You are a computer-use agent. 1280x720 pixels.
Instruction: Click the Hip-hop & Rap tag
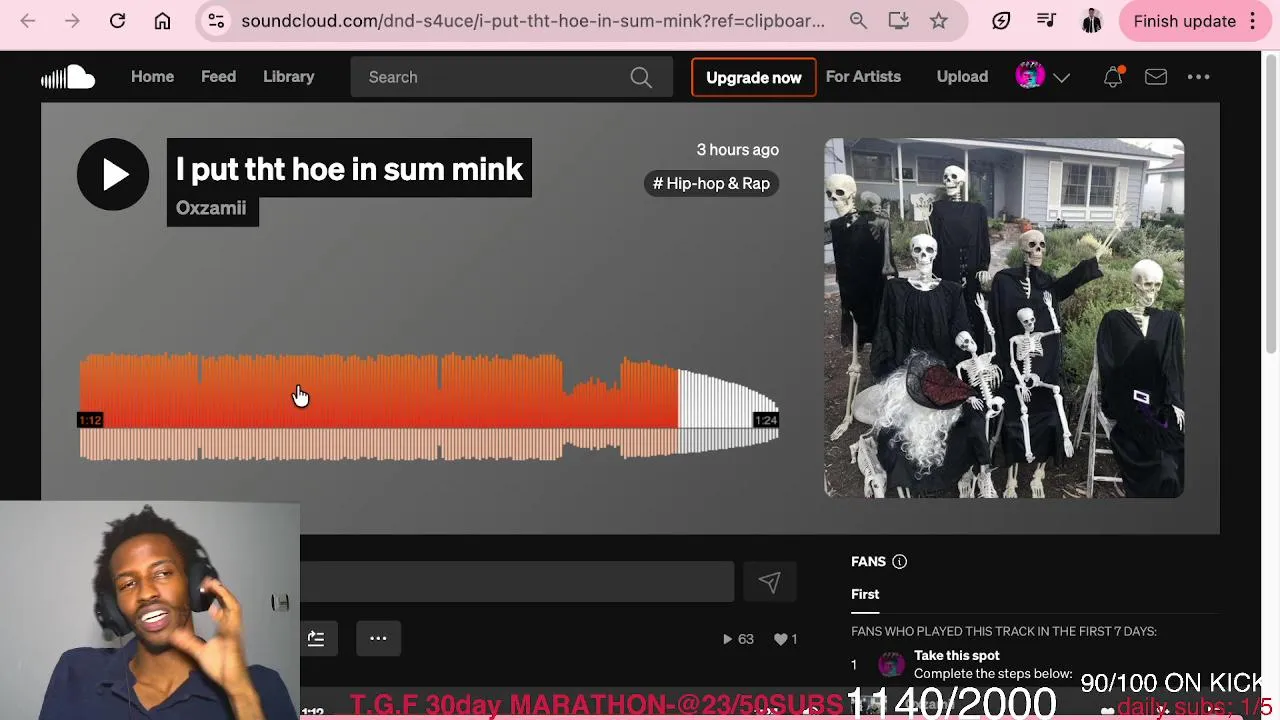pyautogui.click(x=711, y=183)
